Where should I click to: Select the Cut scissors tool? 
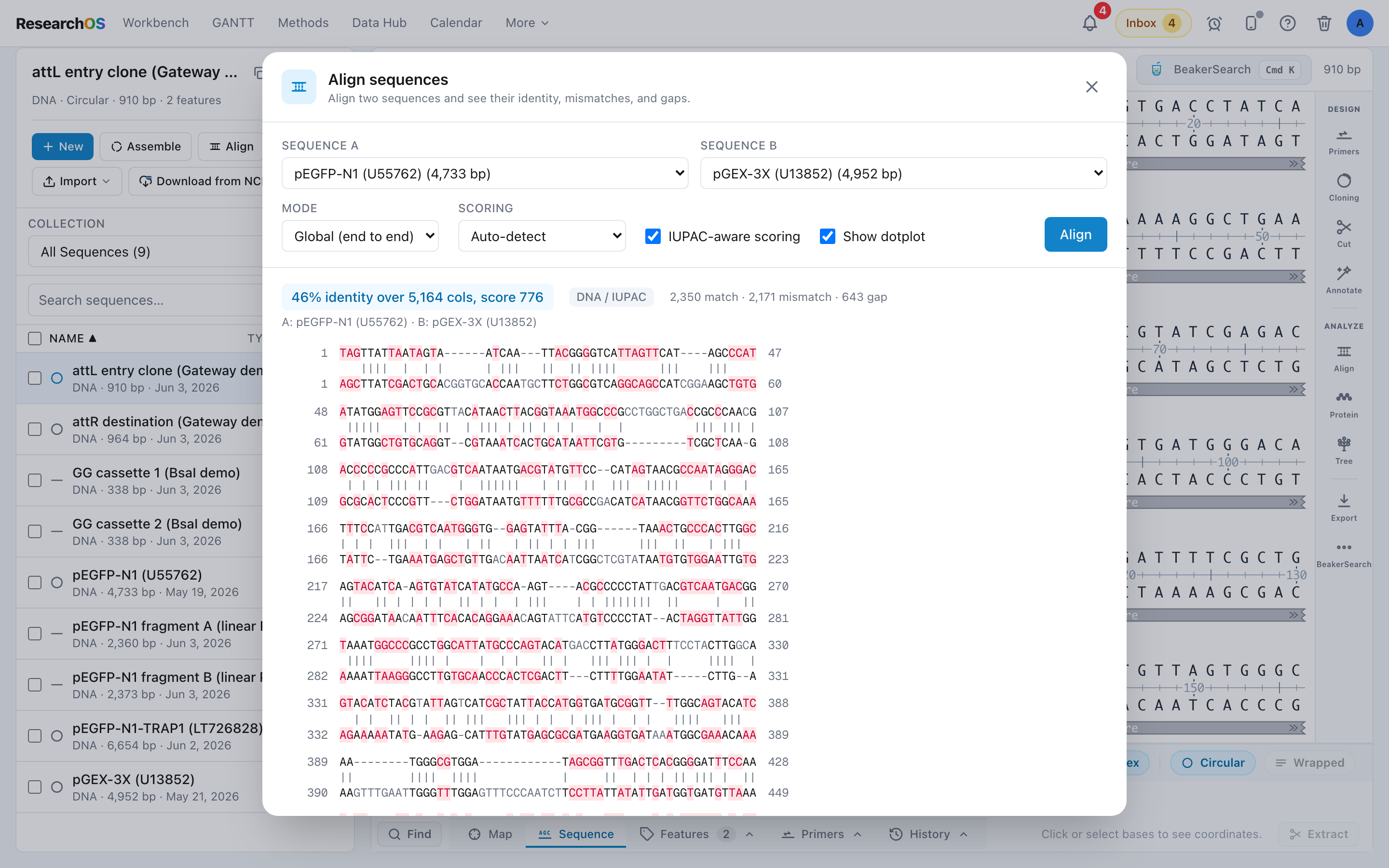click(x=1344, y=234)
